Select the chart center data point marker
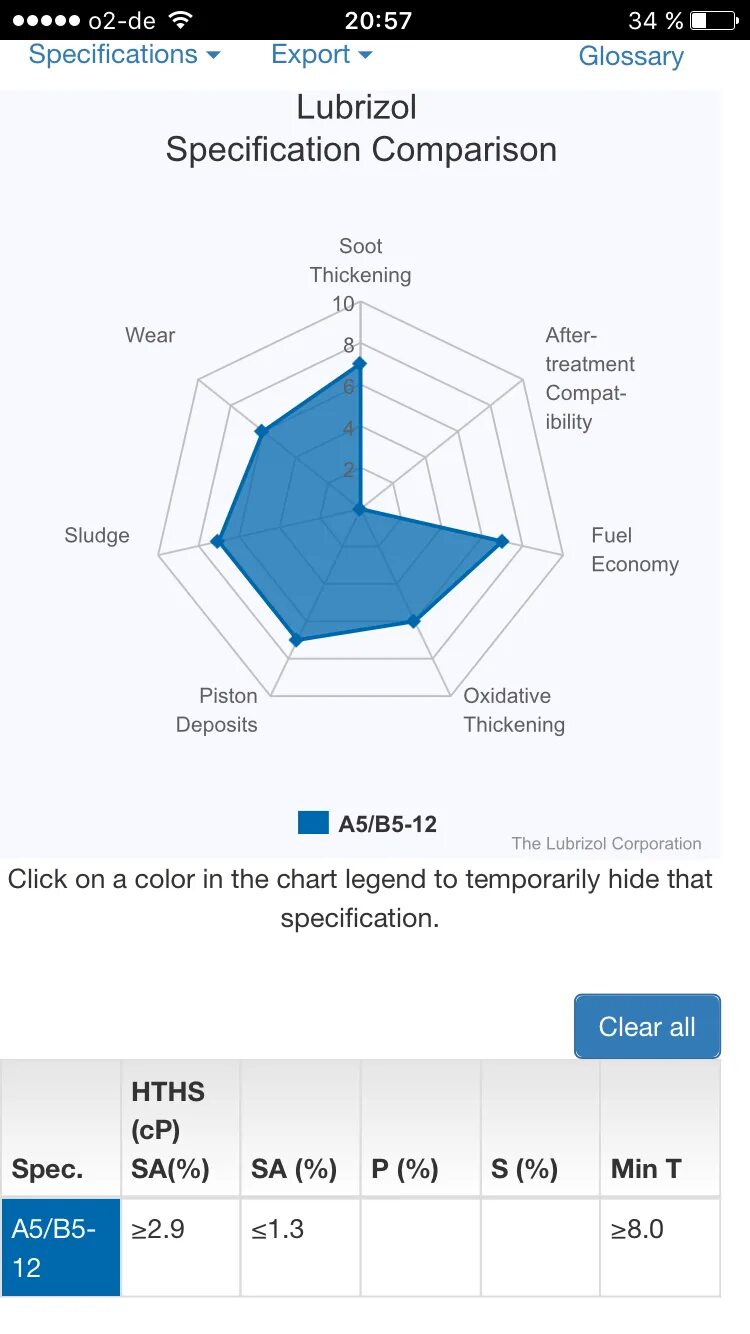 pos(360,510)
